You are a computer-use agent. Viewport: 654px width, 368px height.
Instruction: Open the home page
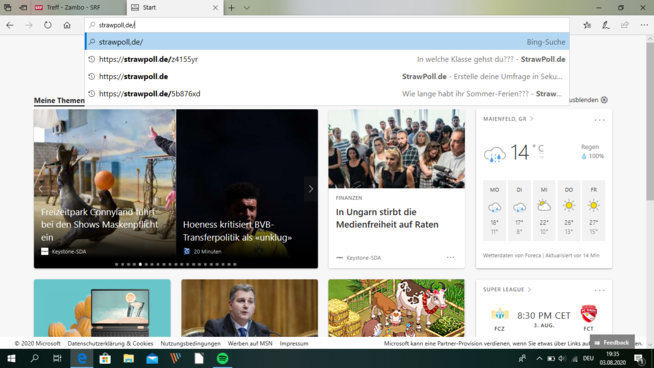(67, 25)
